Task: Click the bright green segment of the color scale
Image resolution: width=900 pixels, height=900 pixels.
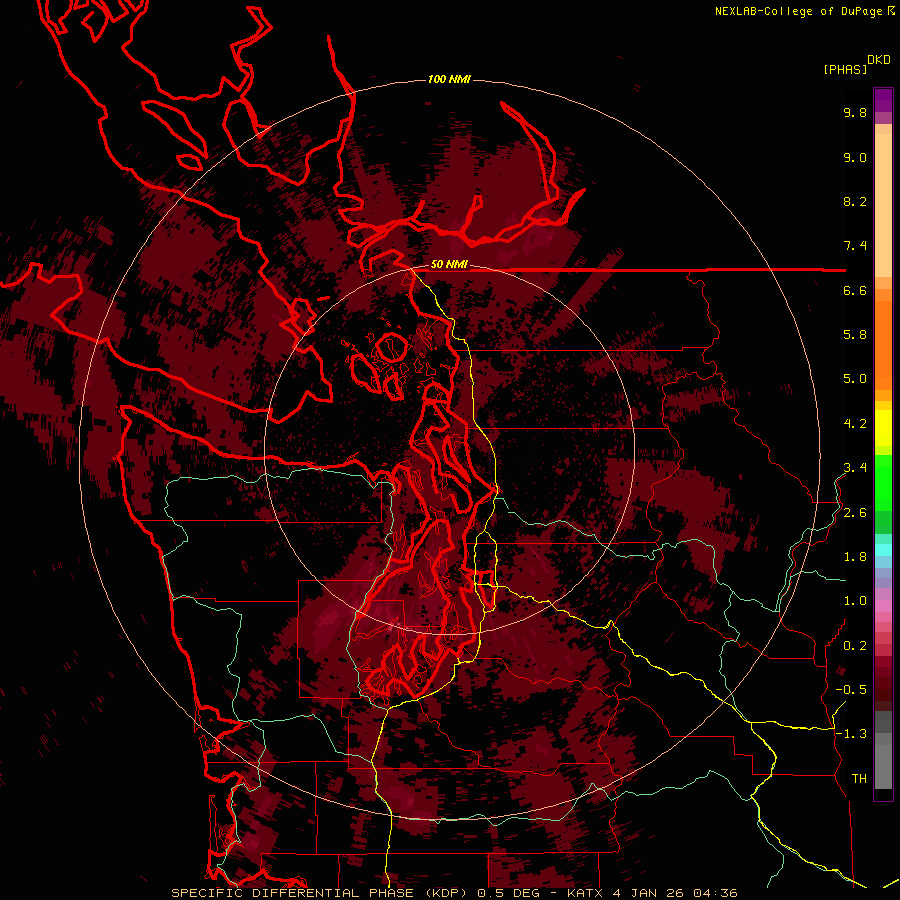Action: [883, 482]
